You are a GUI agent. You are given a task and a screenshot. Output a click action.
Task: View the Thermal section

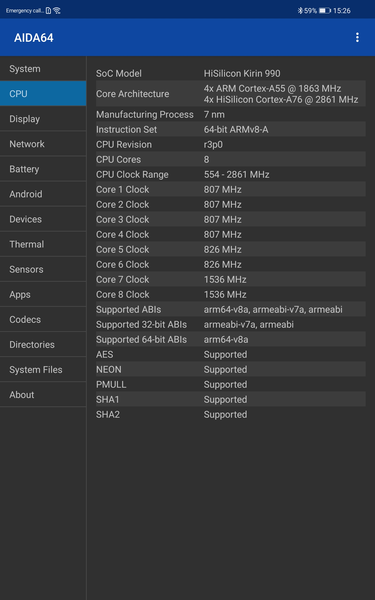(43, 244)
